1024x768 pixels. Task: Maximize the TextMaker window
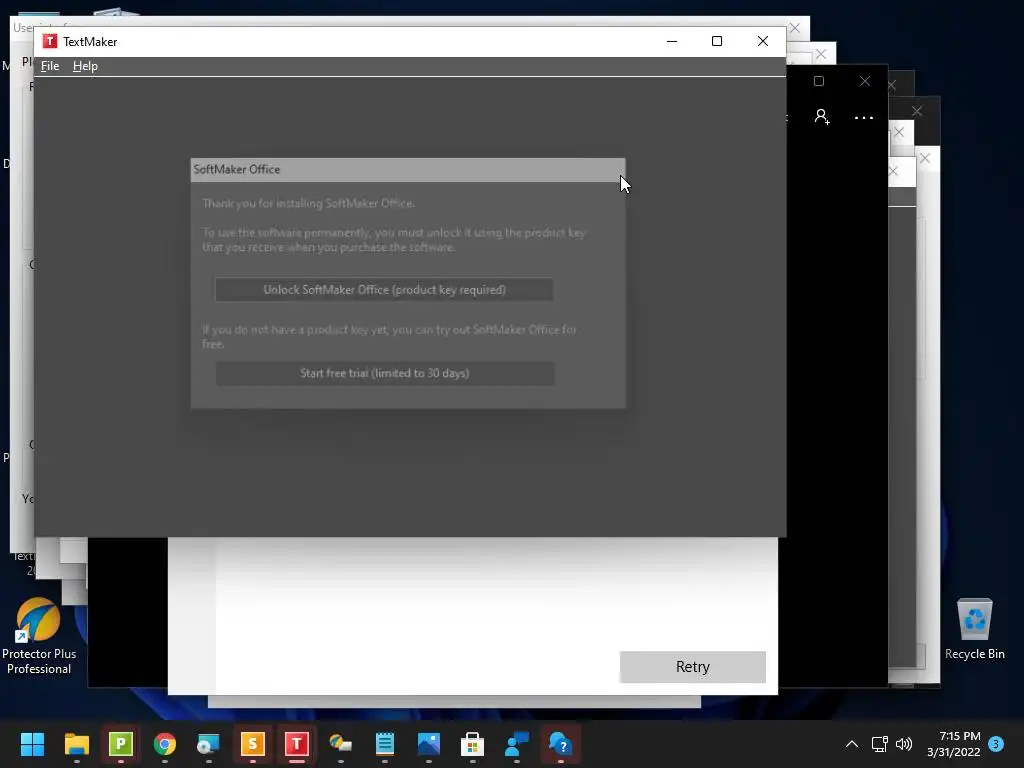[716, 41]
